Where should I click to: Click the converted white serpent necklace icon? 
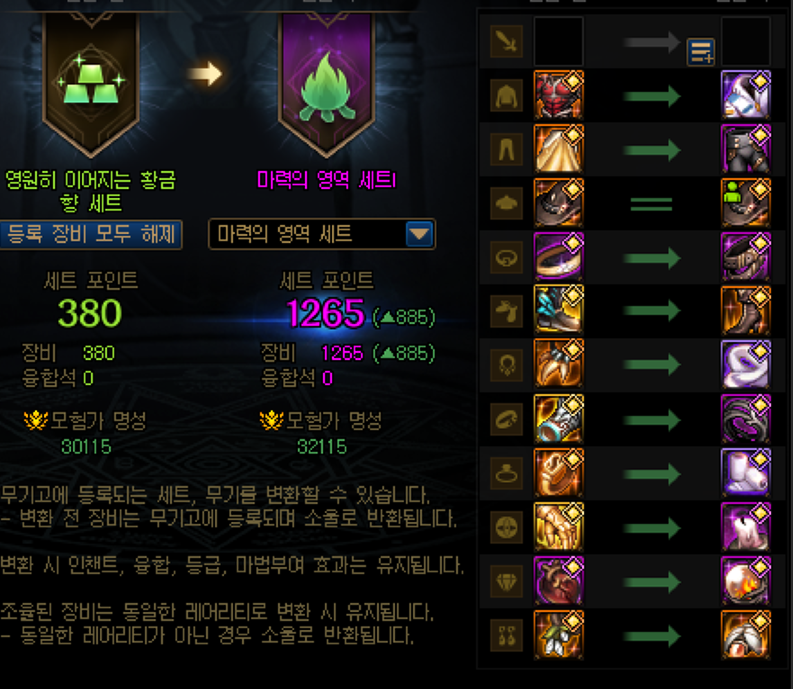[745, 364]
